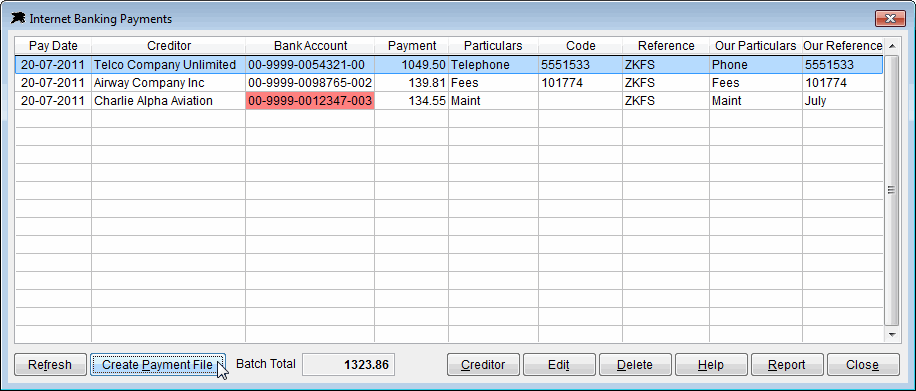
Task: Click code cell 101774 in Code column
Action: click(x=581, y=83)
